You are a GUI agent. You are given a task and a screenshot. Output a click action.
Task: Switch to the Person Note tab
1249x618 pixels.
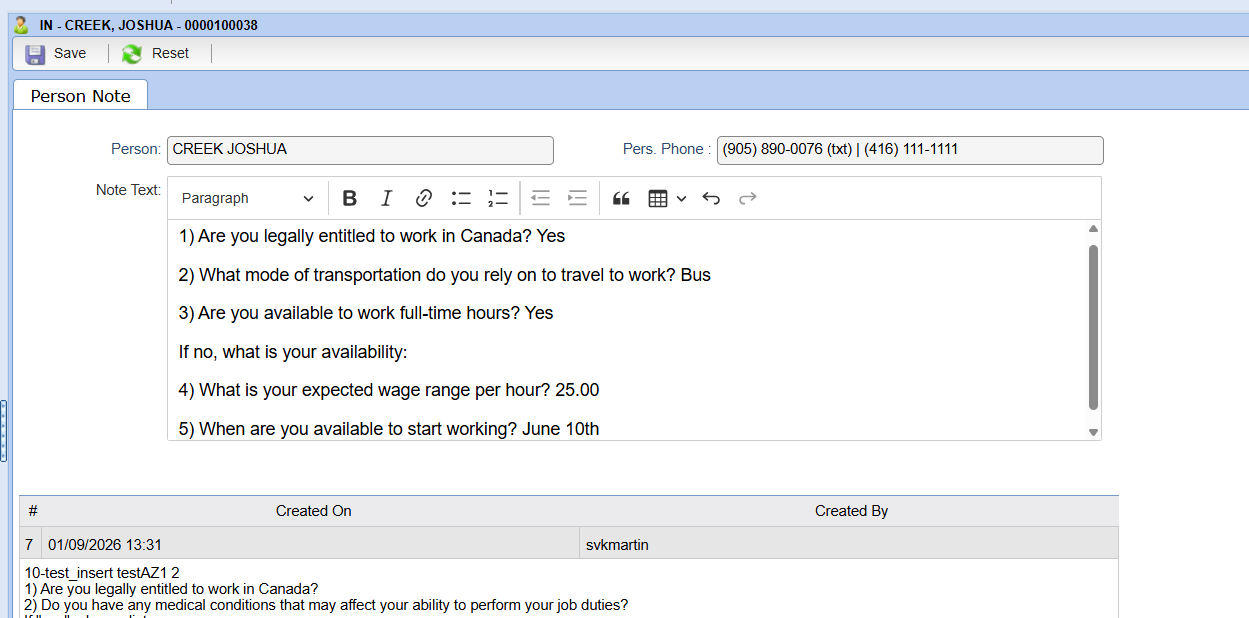tap(80, 96)
